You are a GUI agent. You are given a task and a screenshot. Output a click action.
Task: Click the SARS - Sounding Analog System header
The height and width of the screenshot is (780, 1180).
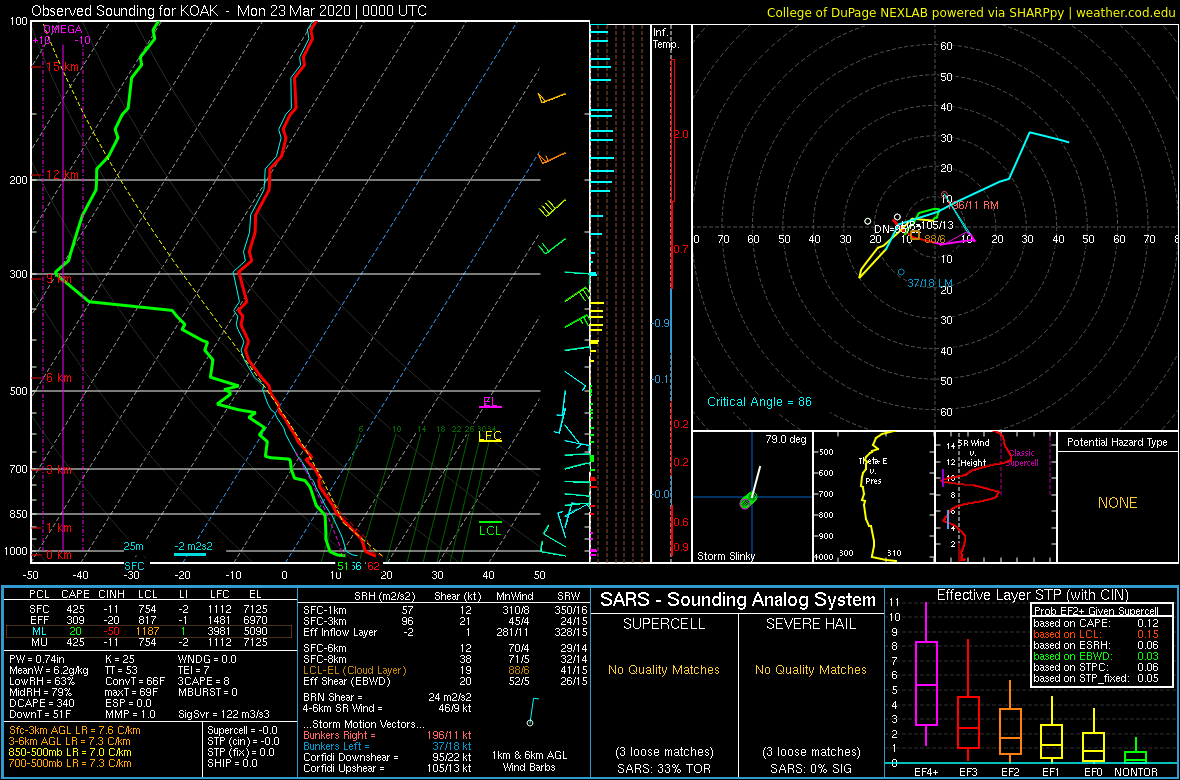(x=738, y=600)
